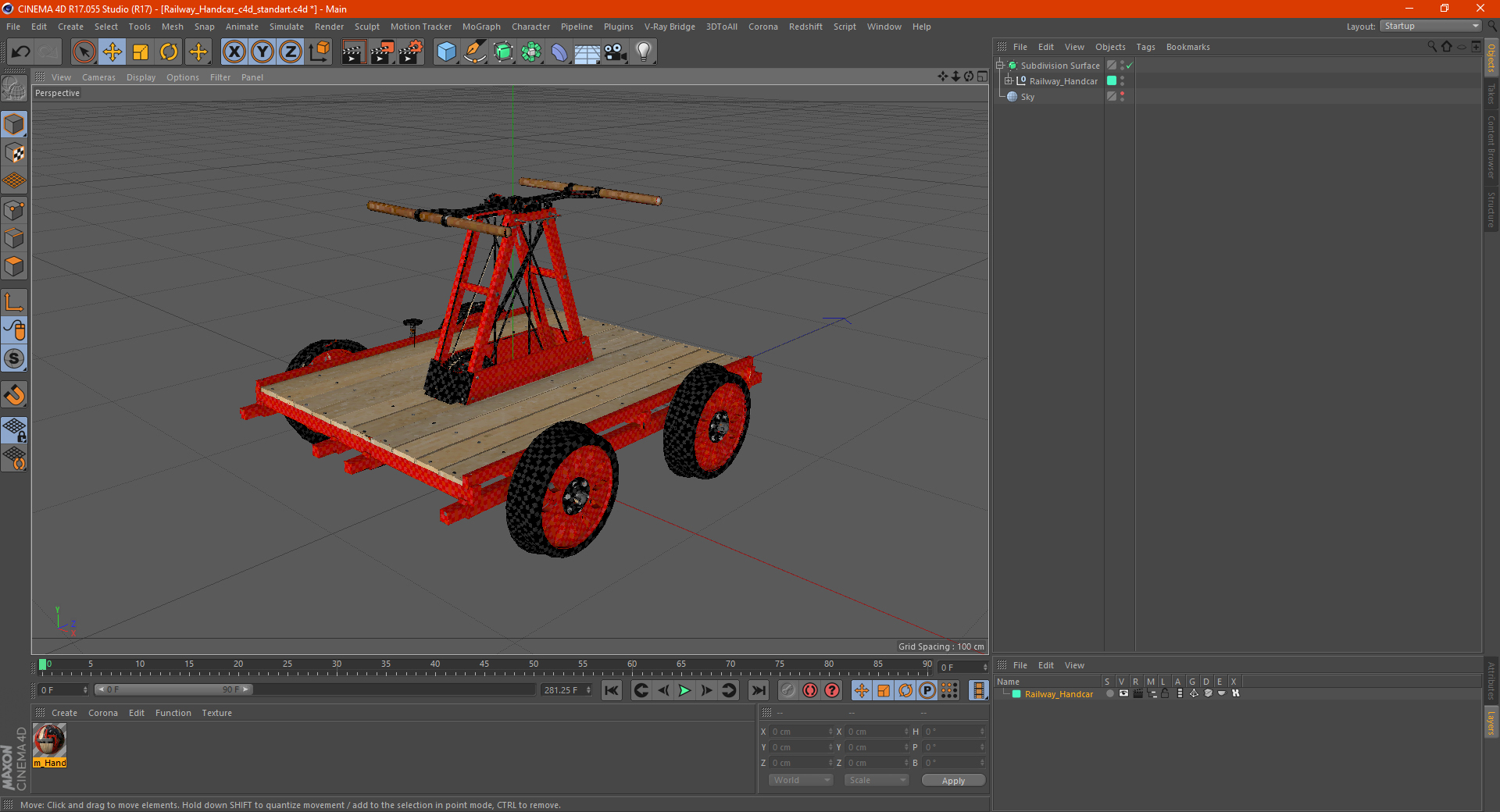Click Function in material manager
This screenshot has width=1500, height=812.
(x=173, y=713)
